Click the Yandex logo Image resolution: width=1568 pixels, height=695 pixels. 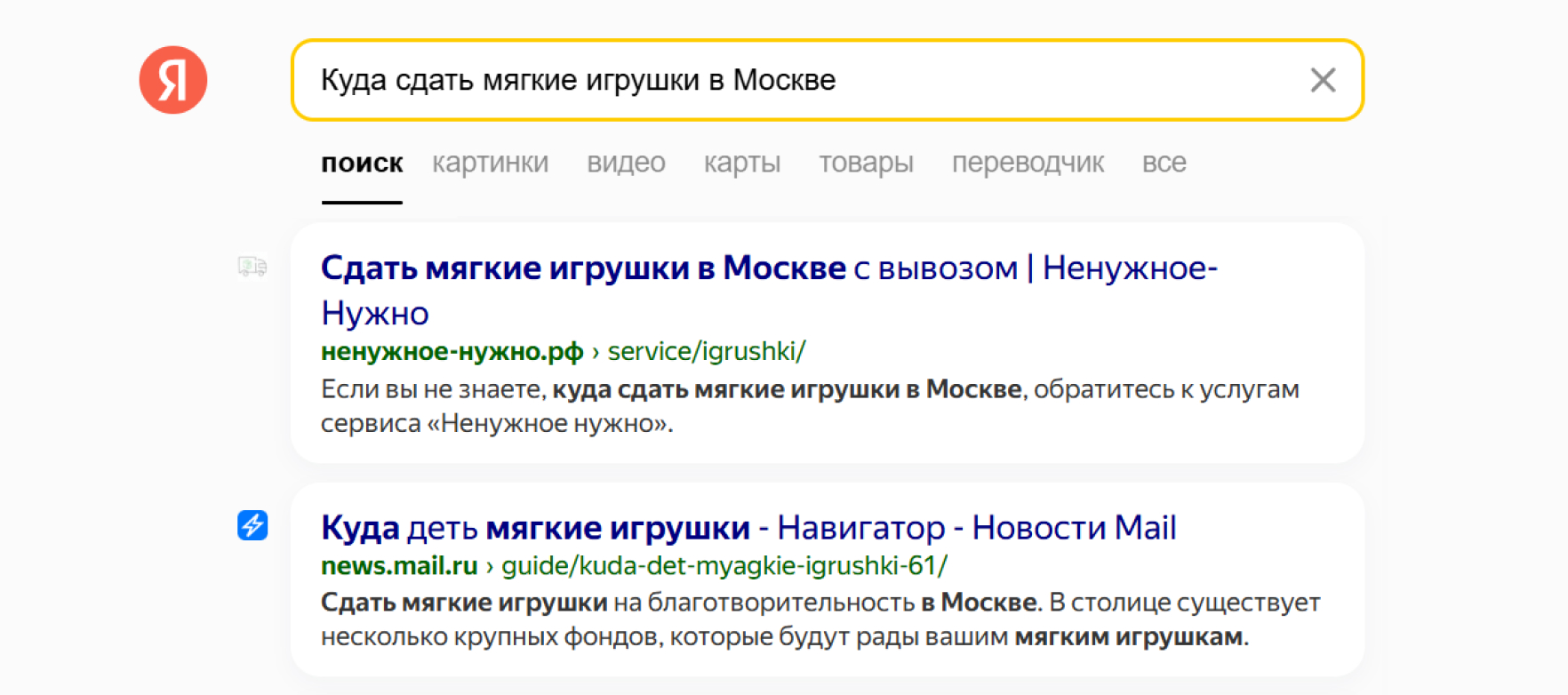click(x=173, y=80)
